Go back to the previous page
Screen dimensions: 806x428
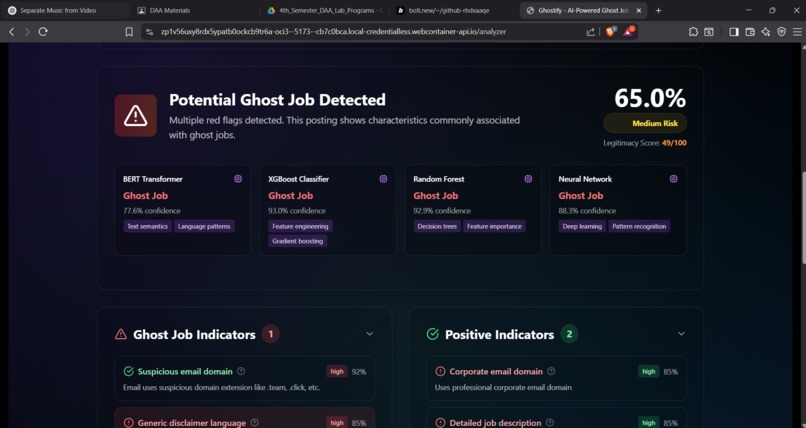[12, 32]
